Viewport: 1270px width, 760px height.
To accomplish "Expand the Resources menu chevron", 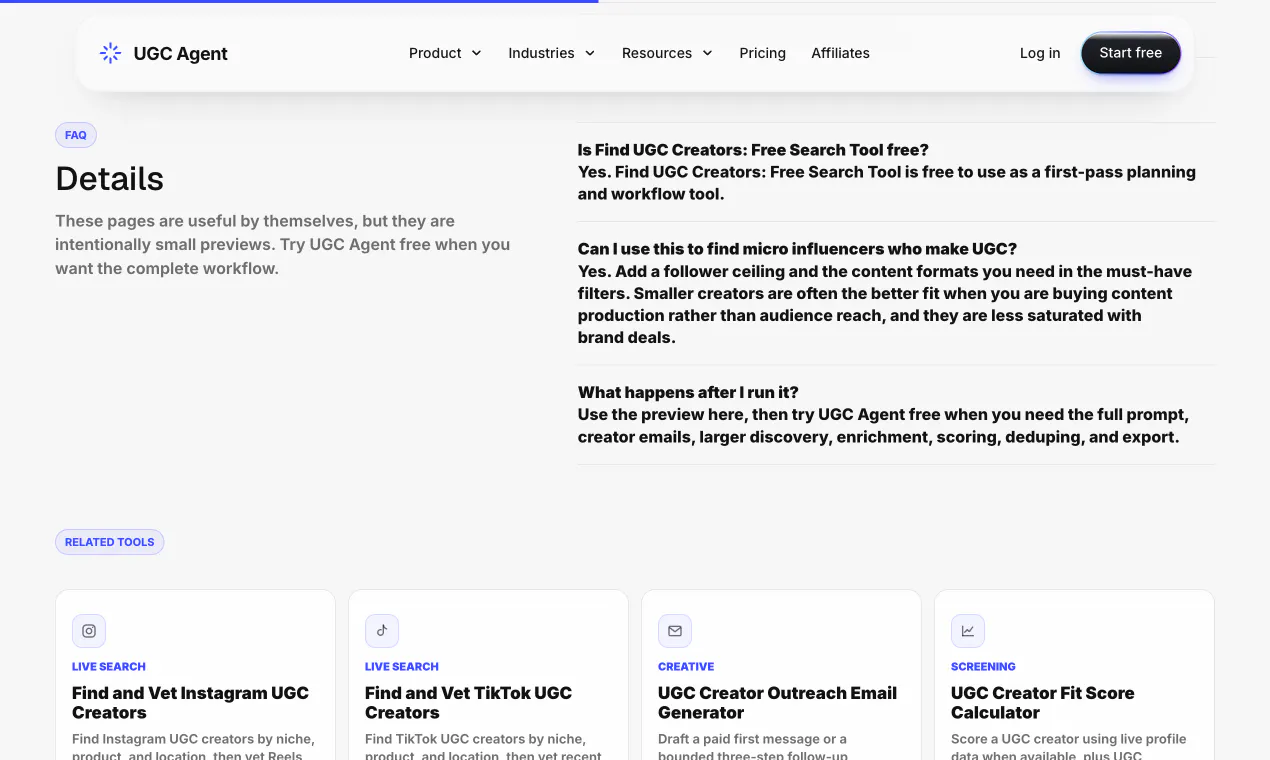I will click(708, 53).
